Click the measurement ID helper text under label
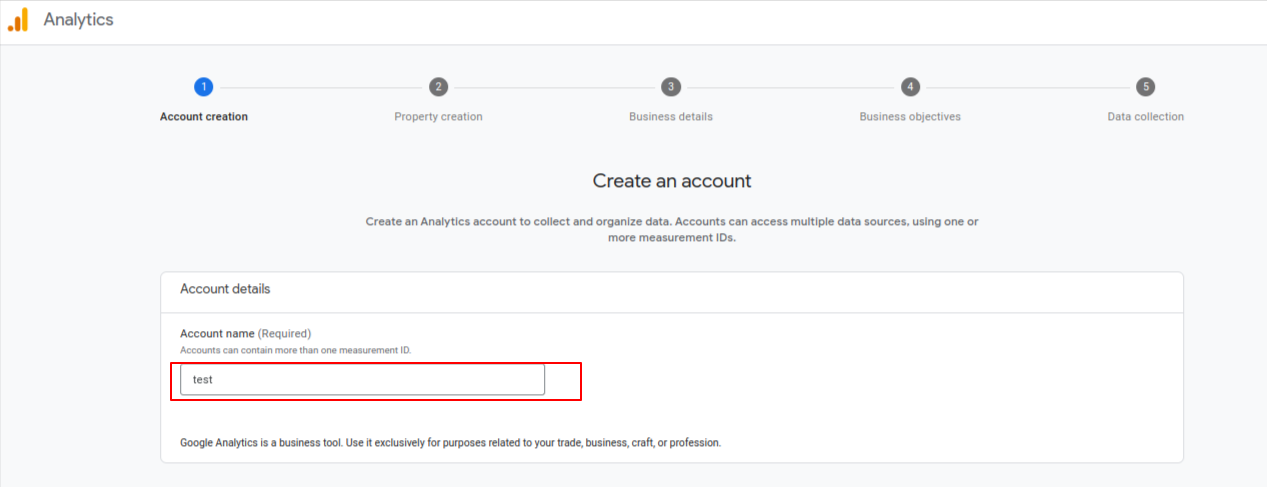Screen dimensions: 1267x487 click(295, 350)
